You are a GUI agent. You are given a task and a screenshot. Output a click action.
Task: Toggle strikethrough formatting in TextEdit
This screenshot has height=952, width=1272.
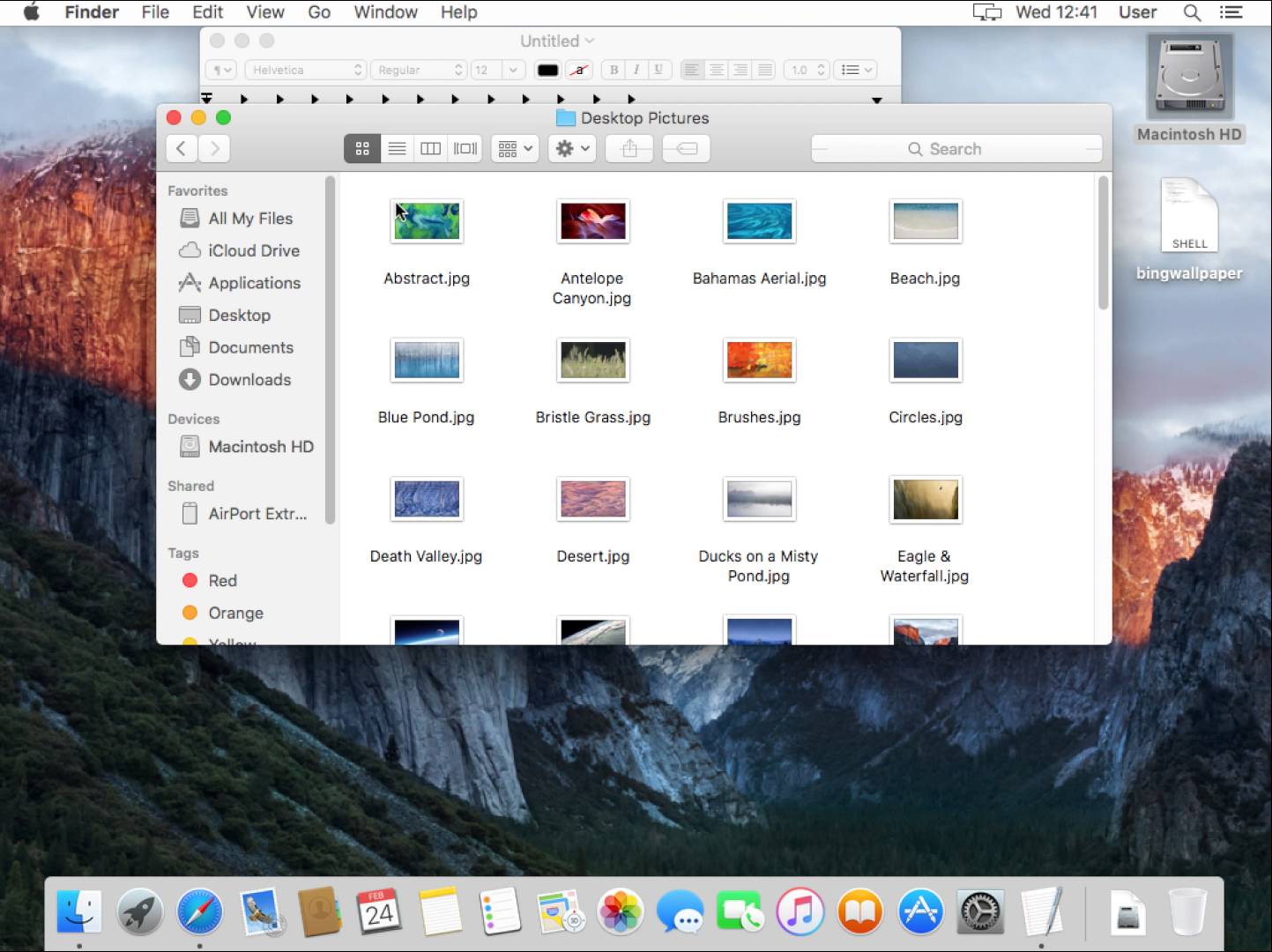click(x=579, y=70)
